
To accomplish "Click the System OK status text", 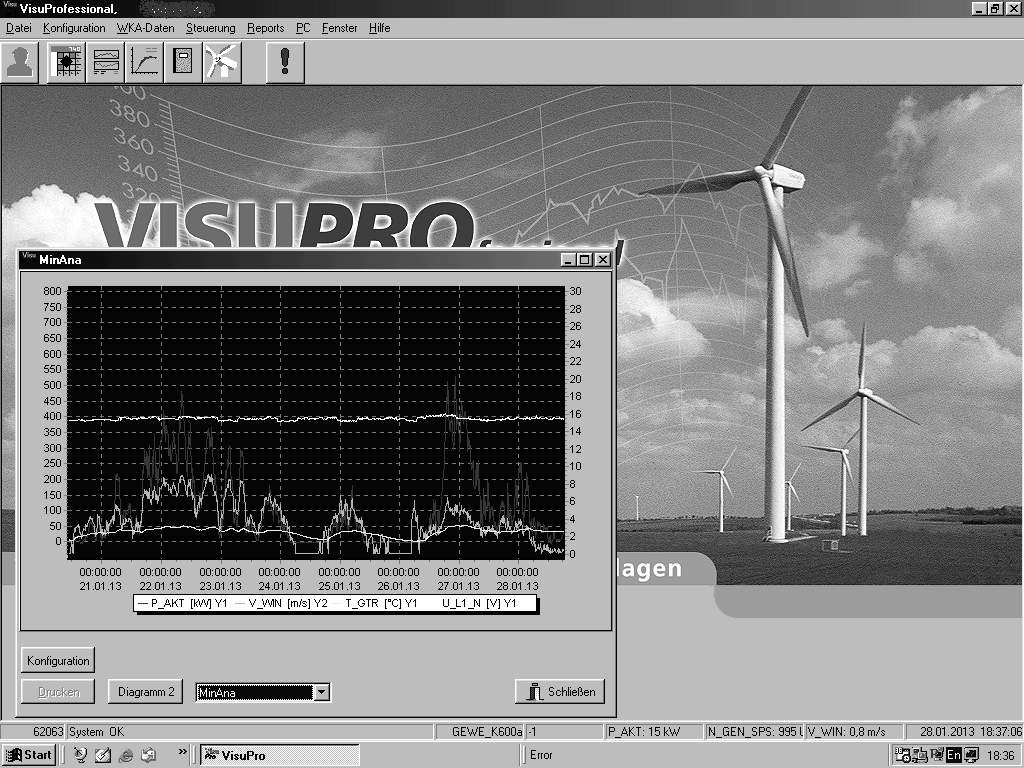I will click(x=96, y=732).
